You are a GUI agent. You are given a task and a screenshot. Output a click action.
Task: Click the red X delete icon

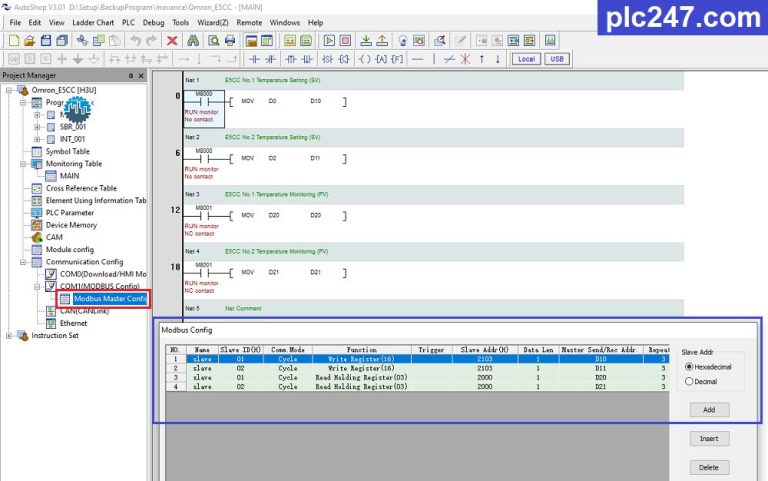point(172,41)
